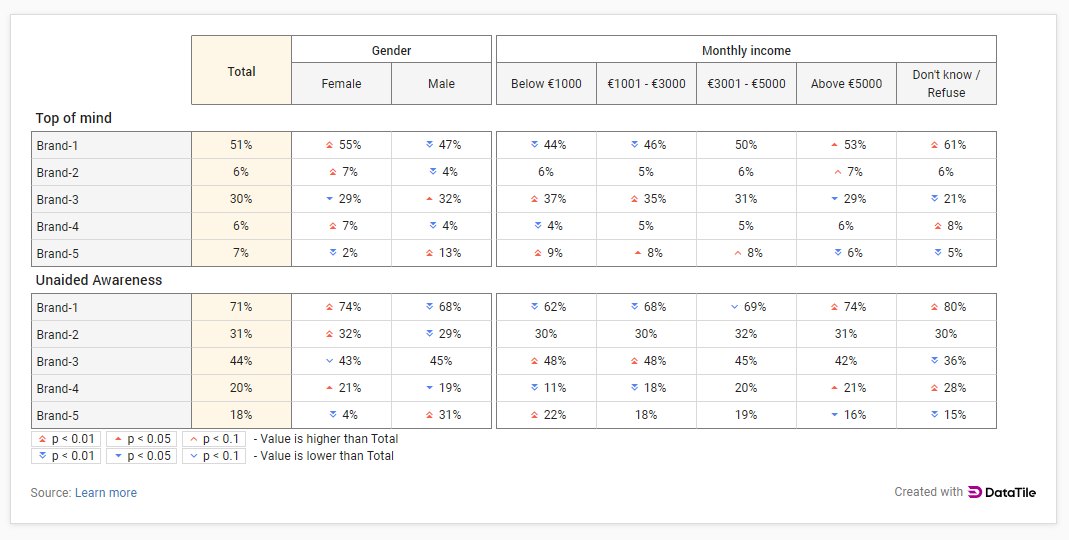Screen dimensions: 1069x540
Task: Click the Unaided Awareness section heading
Action: [99, 281]
